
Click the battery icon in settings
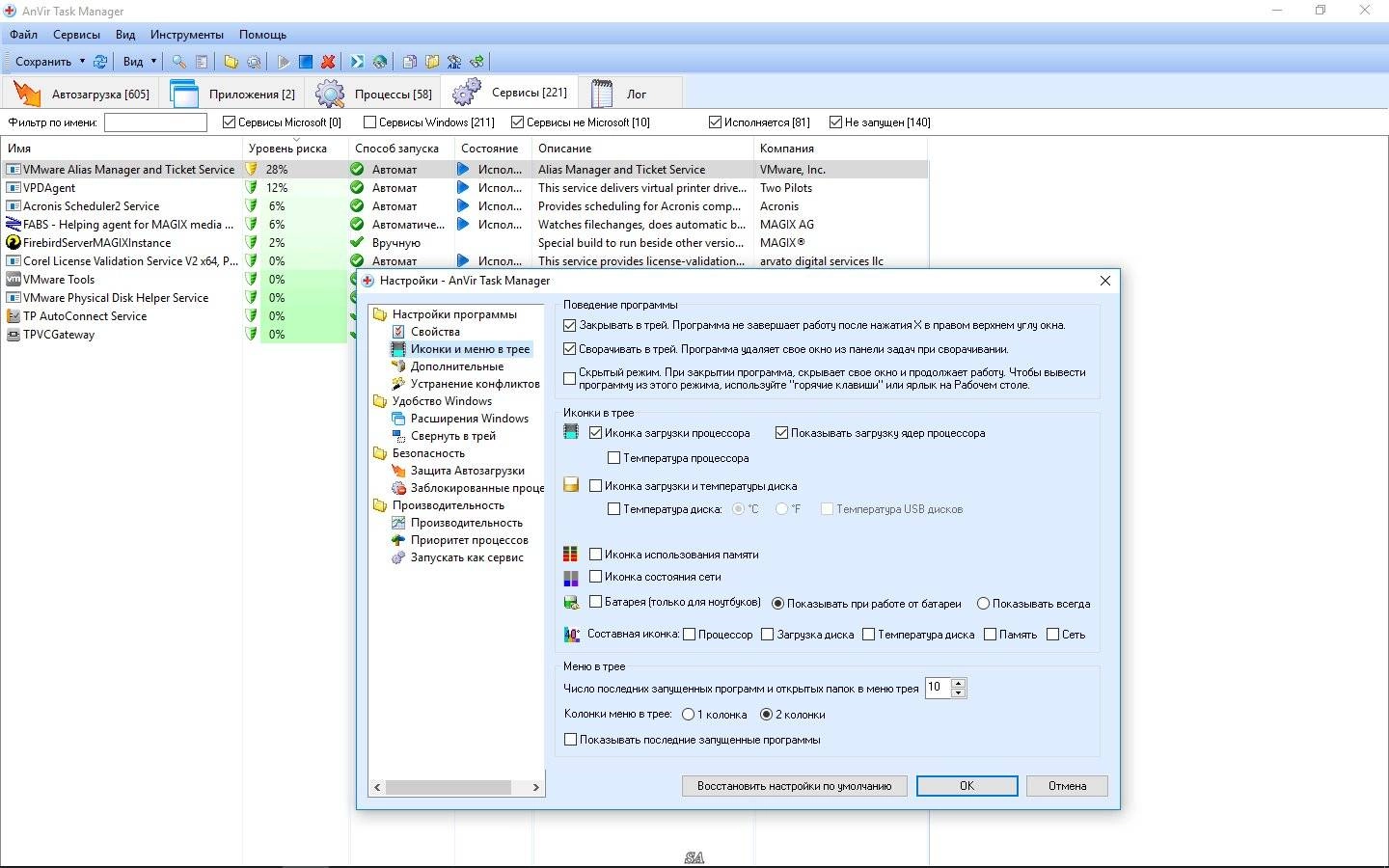[x=571, y=603]
